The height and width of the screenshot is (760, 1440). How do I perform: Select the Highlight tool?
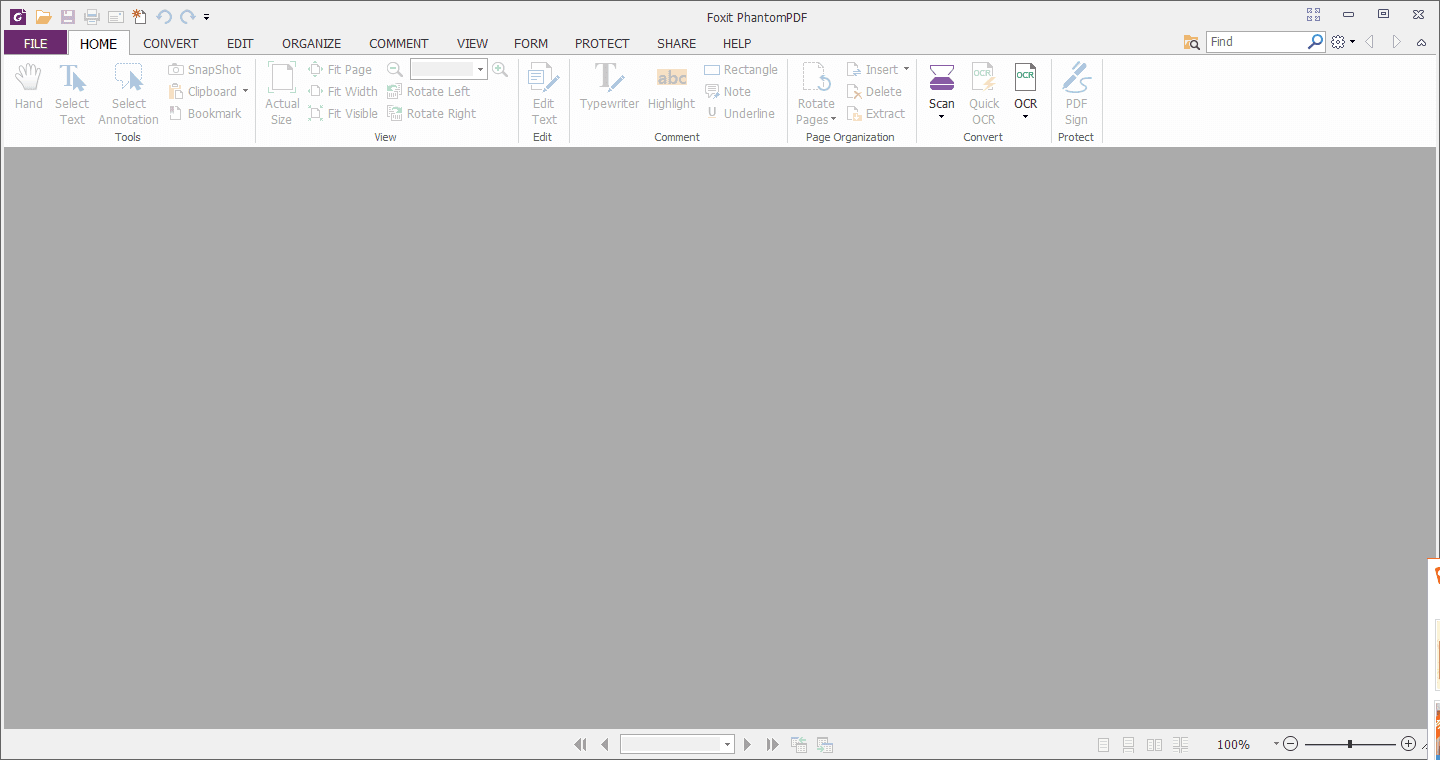point(671,87)
